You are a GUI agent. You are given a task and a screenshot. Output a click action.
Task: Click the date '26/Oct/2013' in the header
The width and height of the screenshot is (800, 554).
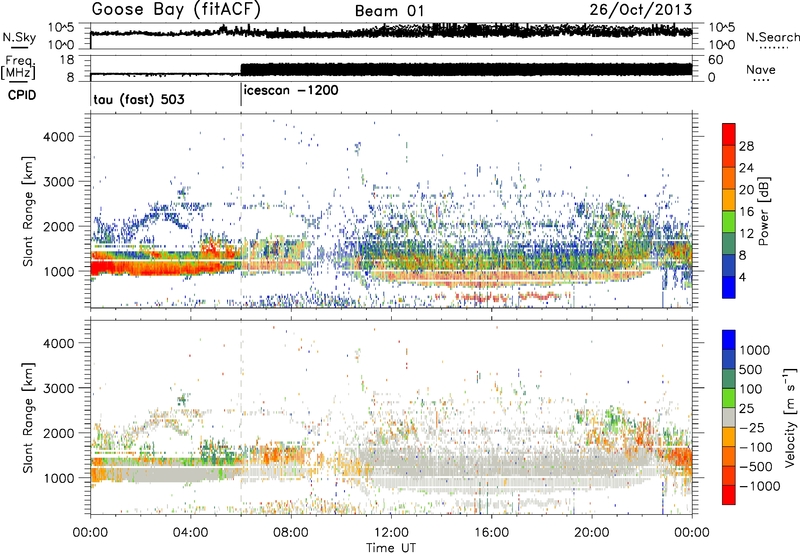pos(641,10)
